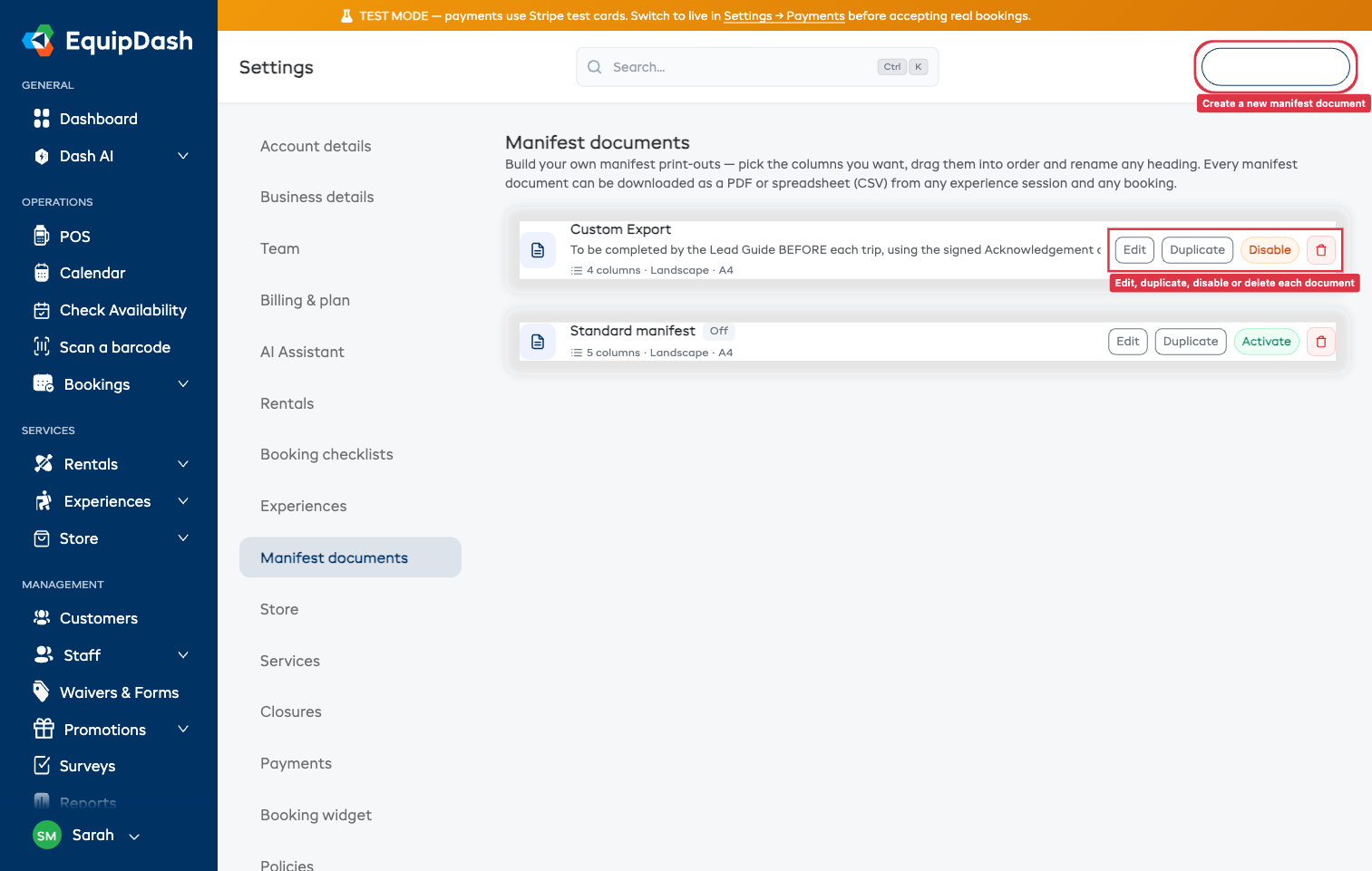Click the Store bag icon in sidebar
Screen dimensions: 1372x871
point(42,538)
